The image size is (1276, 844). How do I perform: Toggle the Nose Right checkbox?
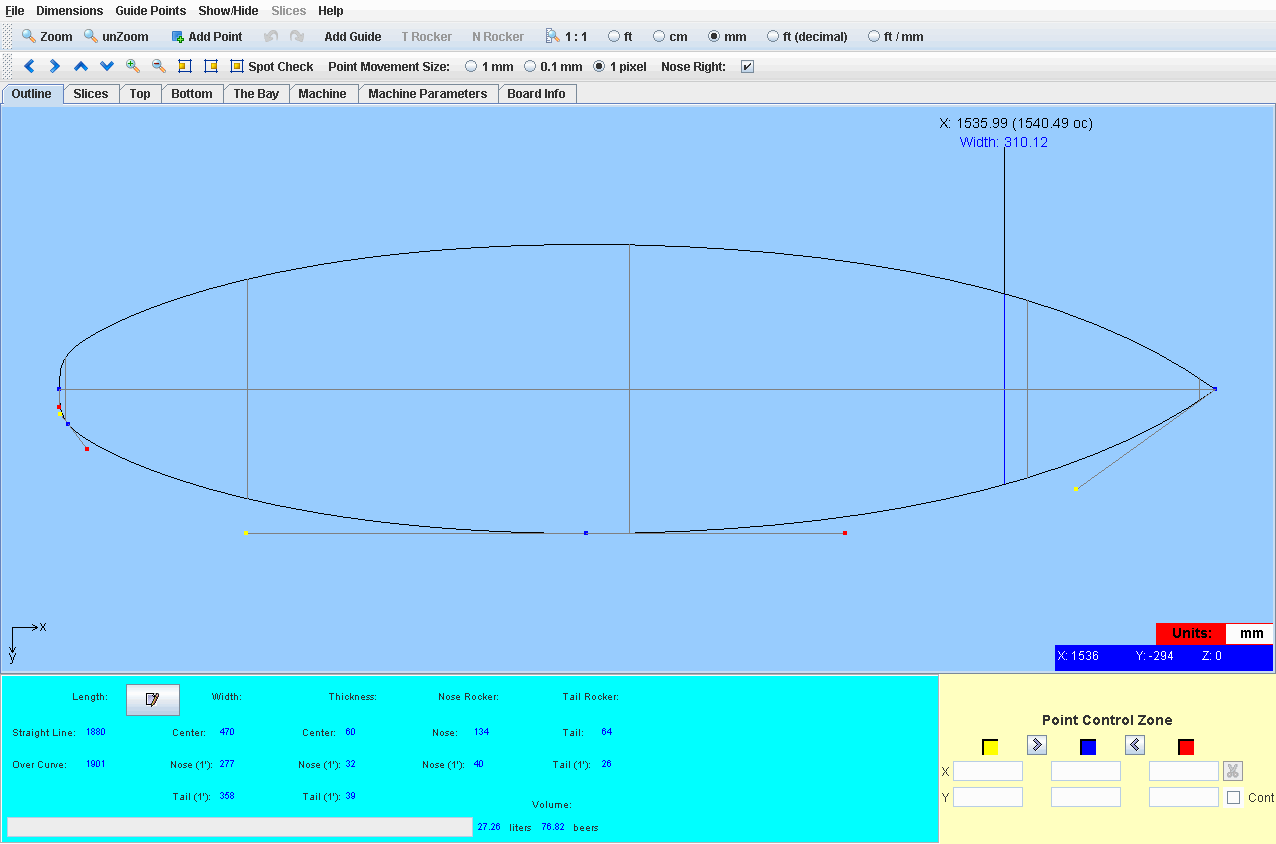click(747, 67)
